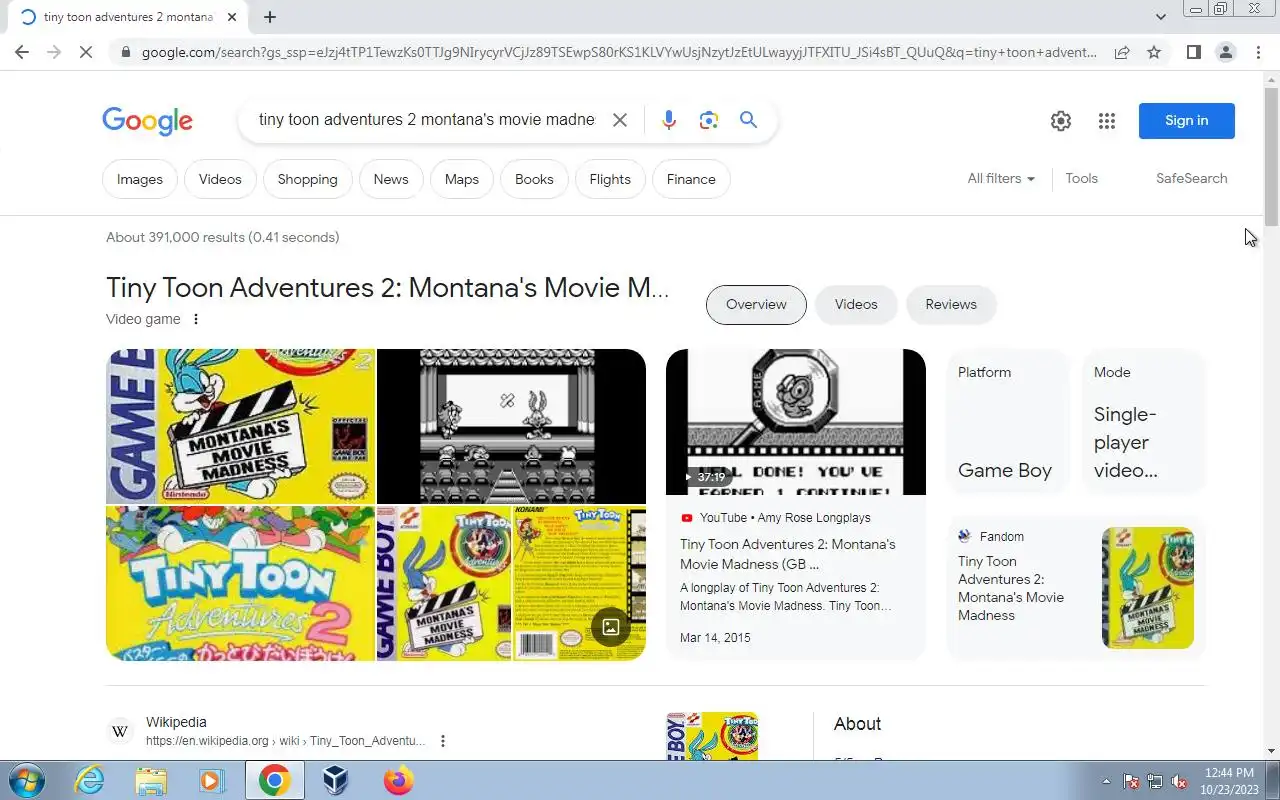This screenshot has width=1280, height=800.
Task: Open the Tiny Toon Adventures 2 logo image
Action: click(x=240, y=583)
